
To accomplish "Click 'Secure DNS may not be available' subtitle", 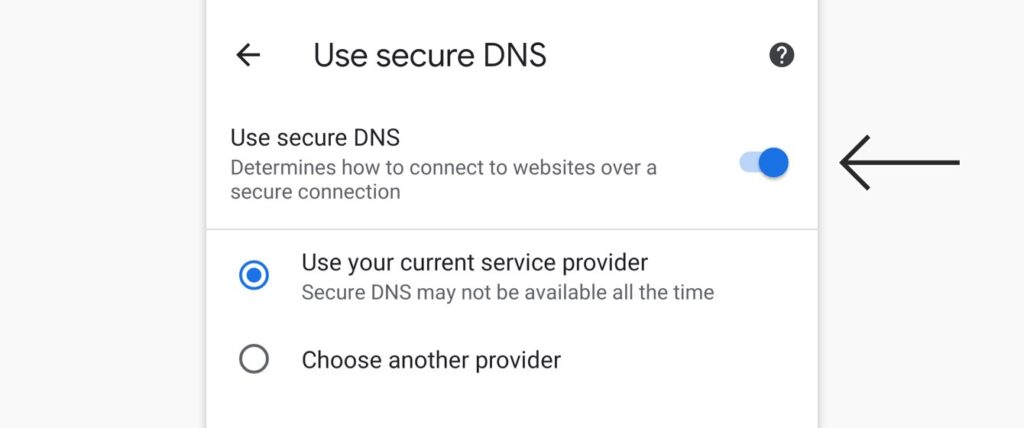I will point(507,292).
